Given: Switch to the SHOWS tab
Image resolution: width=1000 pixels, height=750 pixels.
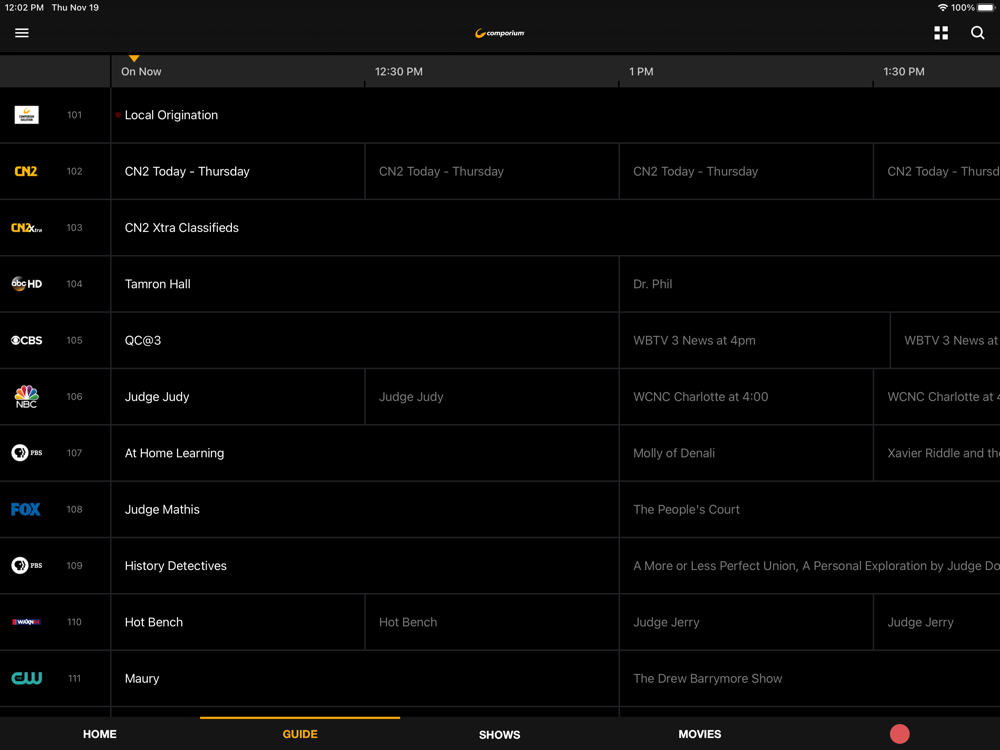Looking at the screenshot, I should (499, 735).
